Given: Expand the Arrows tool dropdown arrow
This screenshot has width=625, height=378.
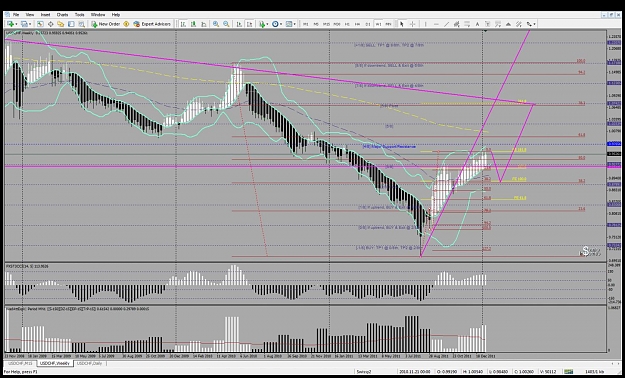Looking at the screenshot, I should [x=535, y=24].
